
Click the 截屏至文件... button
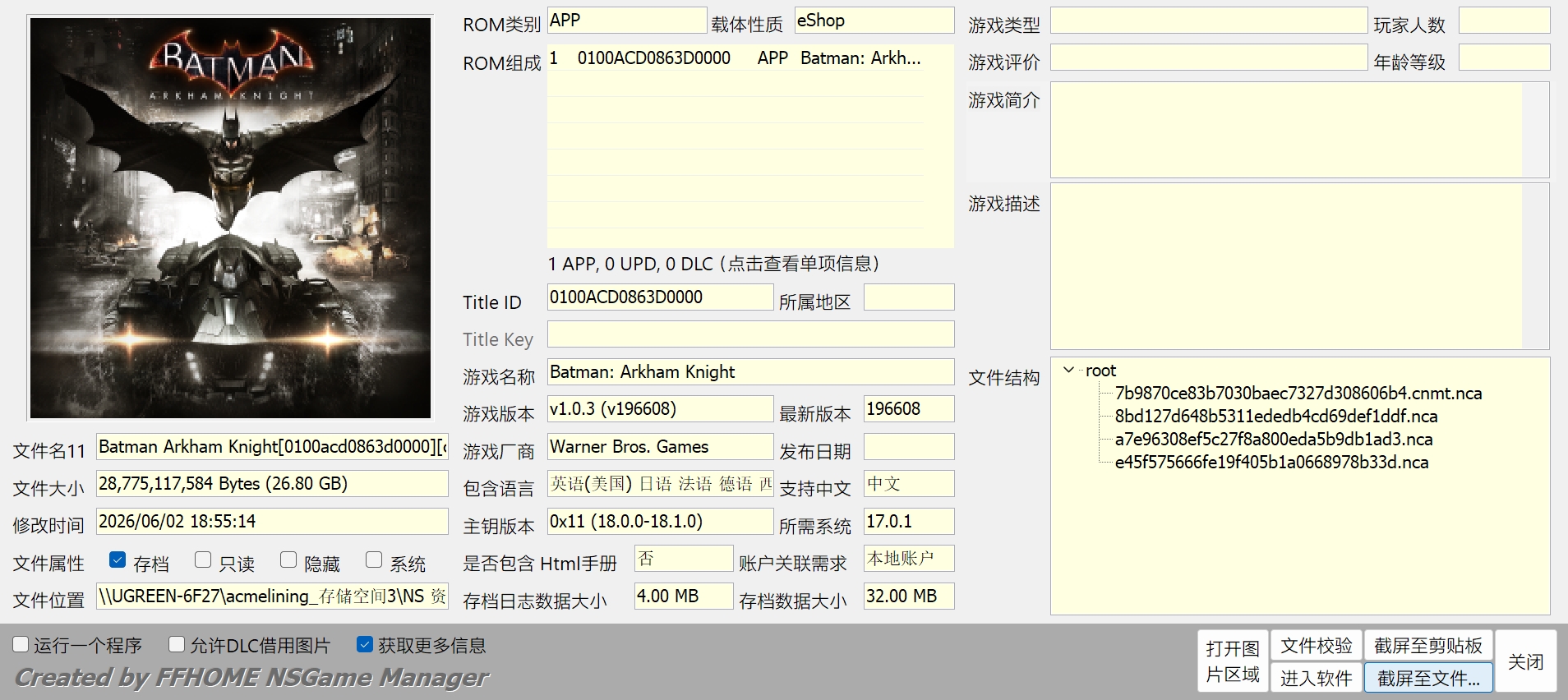pyautogui.click(x=1428, y=678)
